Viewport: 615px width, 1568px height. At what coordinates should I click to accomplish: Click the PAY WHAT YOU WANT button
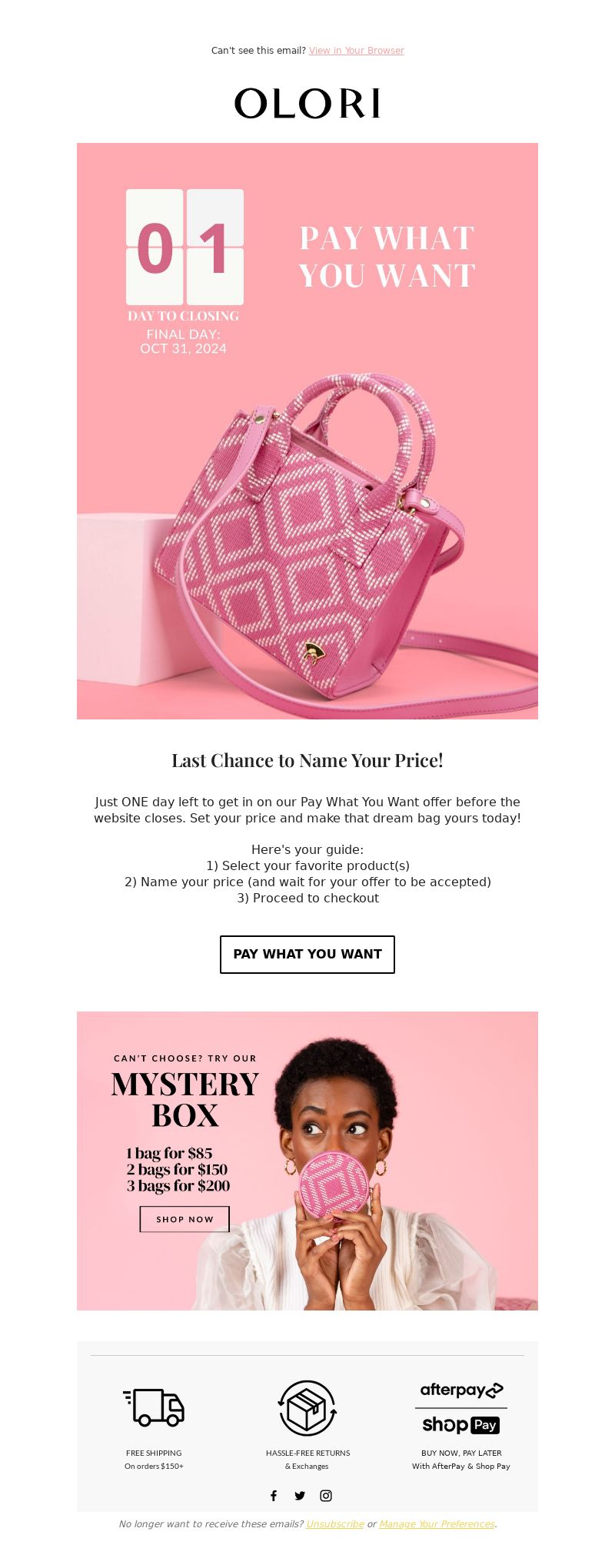click(x=307, y=954)
